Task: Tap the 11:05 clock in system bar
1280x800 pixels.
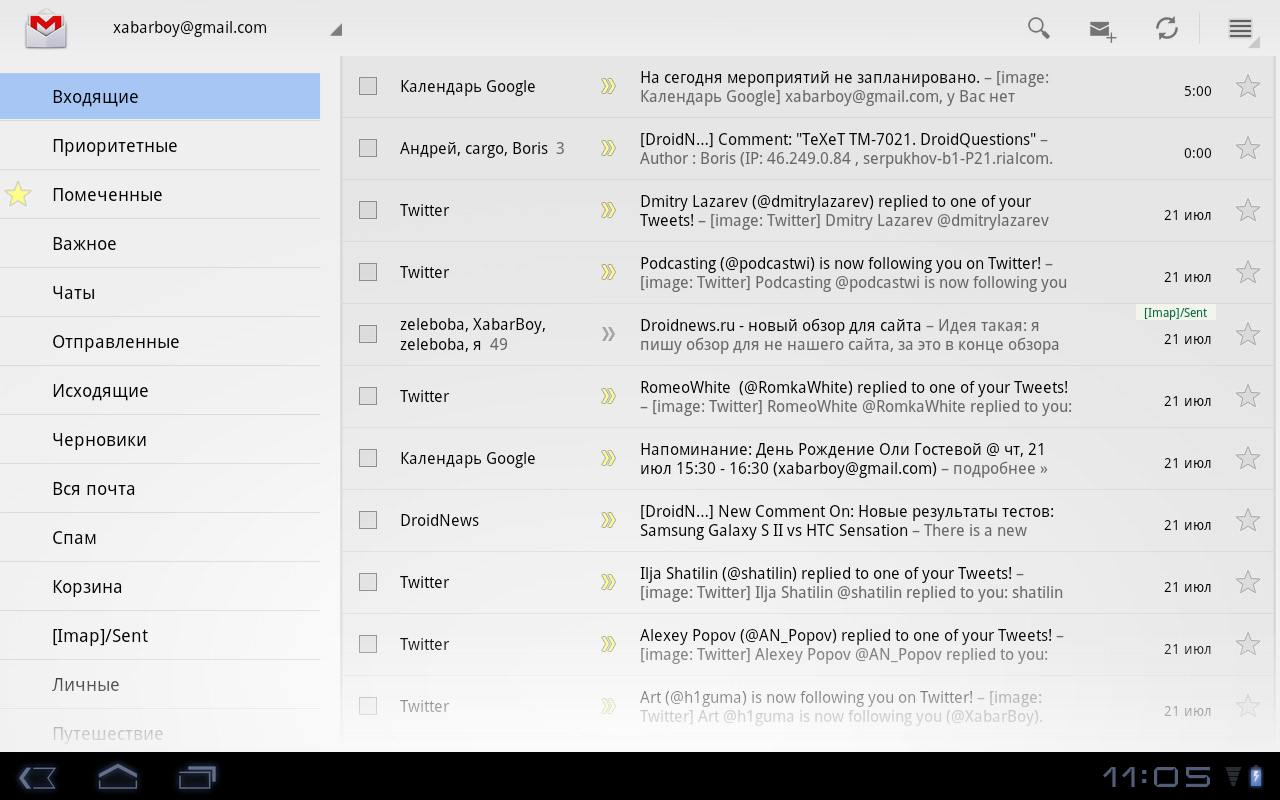Action: click(1156, 777)
